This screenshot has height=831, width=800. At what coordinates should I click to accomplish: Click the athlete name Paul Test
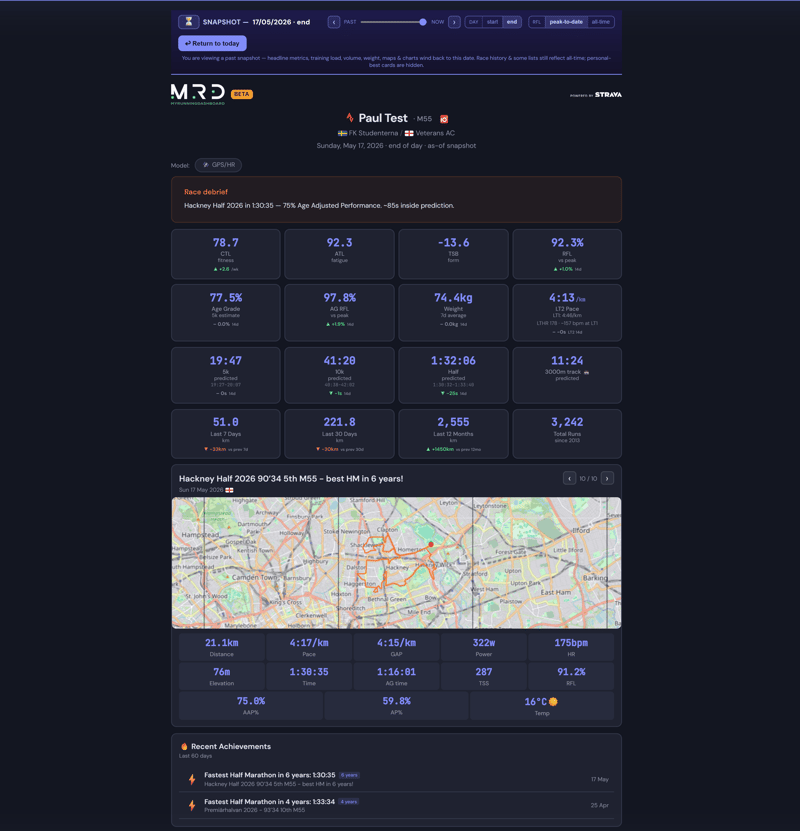tap(383, 118)
